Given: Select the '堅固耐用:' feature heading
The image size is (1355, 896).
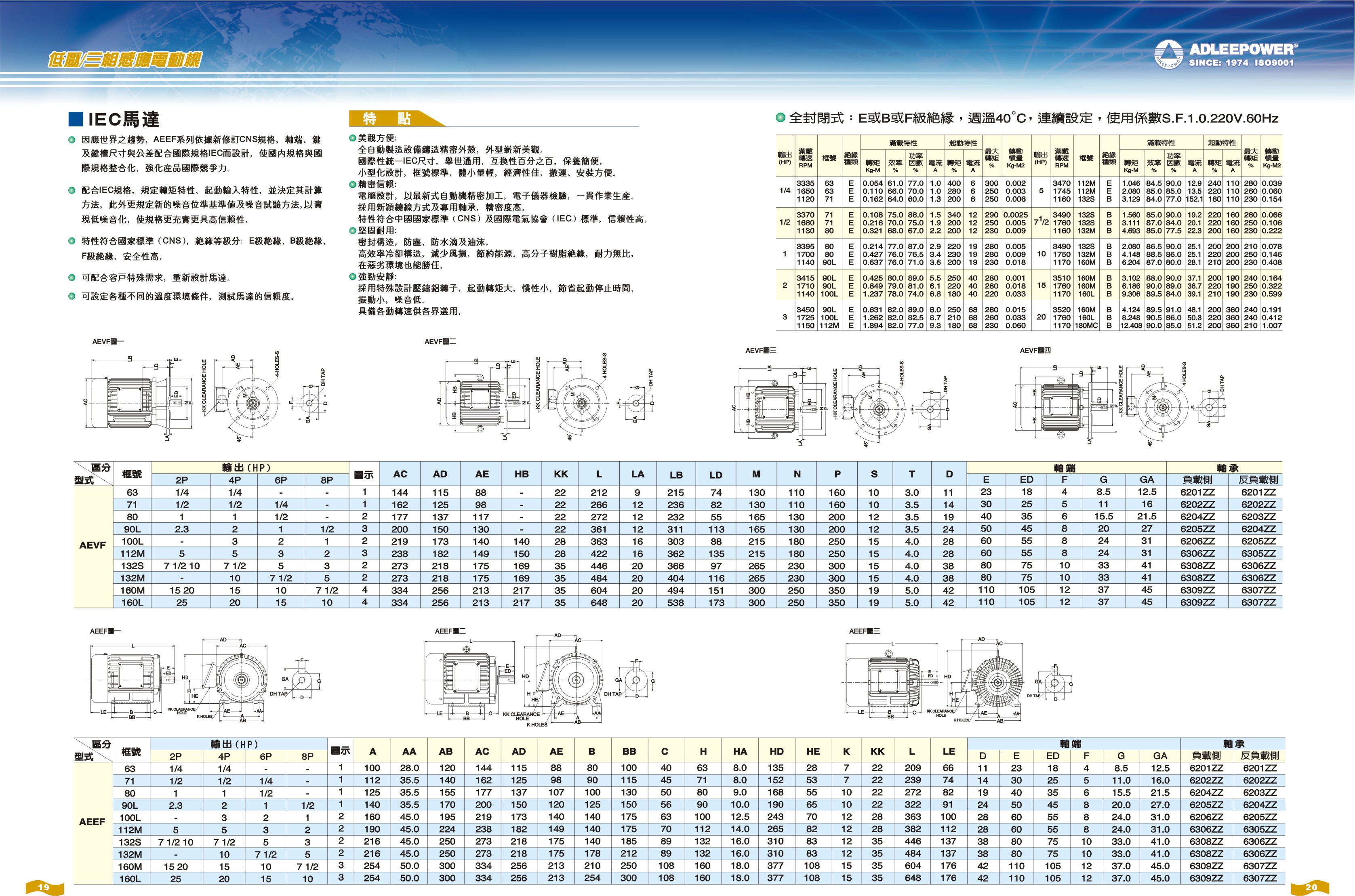Looking at the screenshot, I should [377, 230].
